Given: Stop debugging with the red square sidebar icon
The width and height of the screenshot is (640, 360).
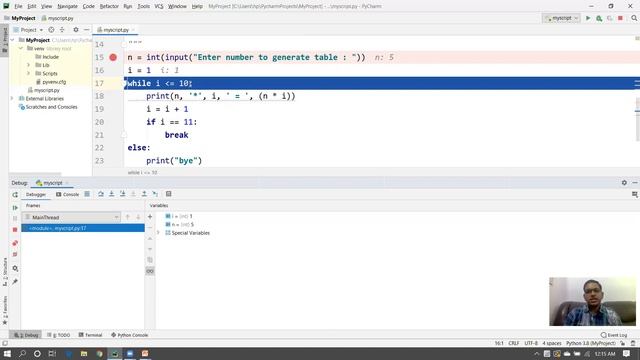Looking at the screenshot, I should (x=15, y=230).
